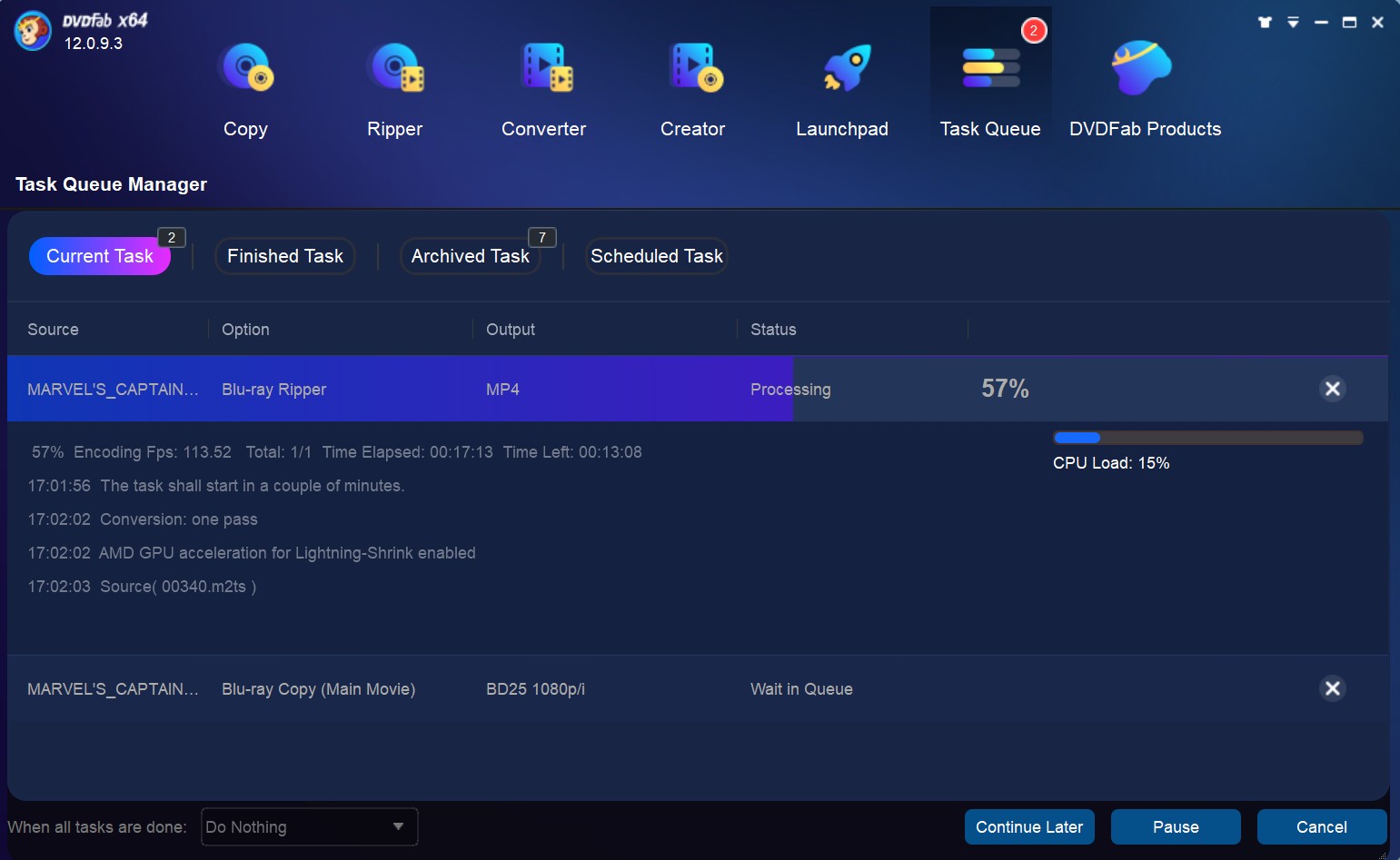The height and width of the screenshot is (860, 1400).
Task: Click the 'Wait in Queue' status text
Action: click(801, 689)
